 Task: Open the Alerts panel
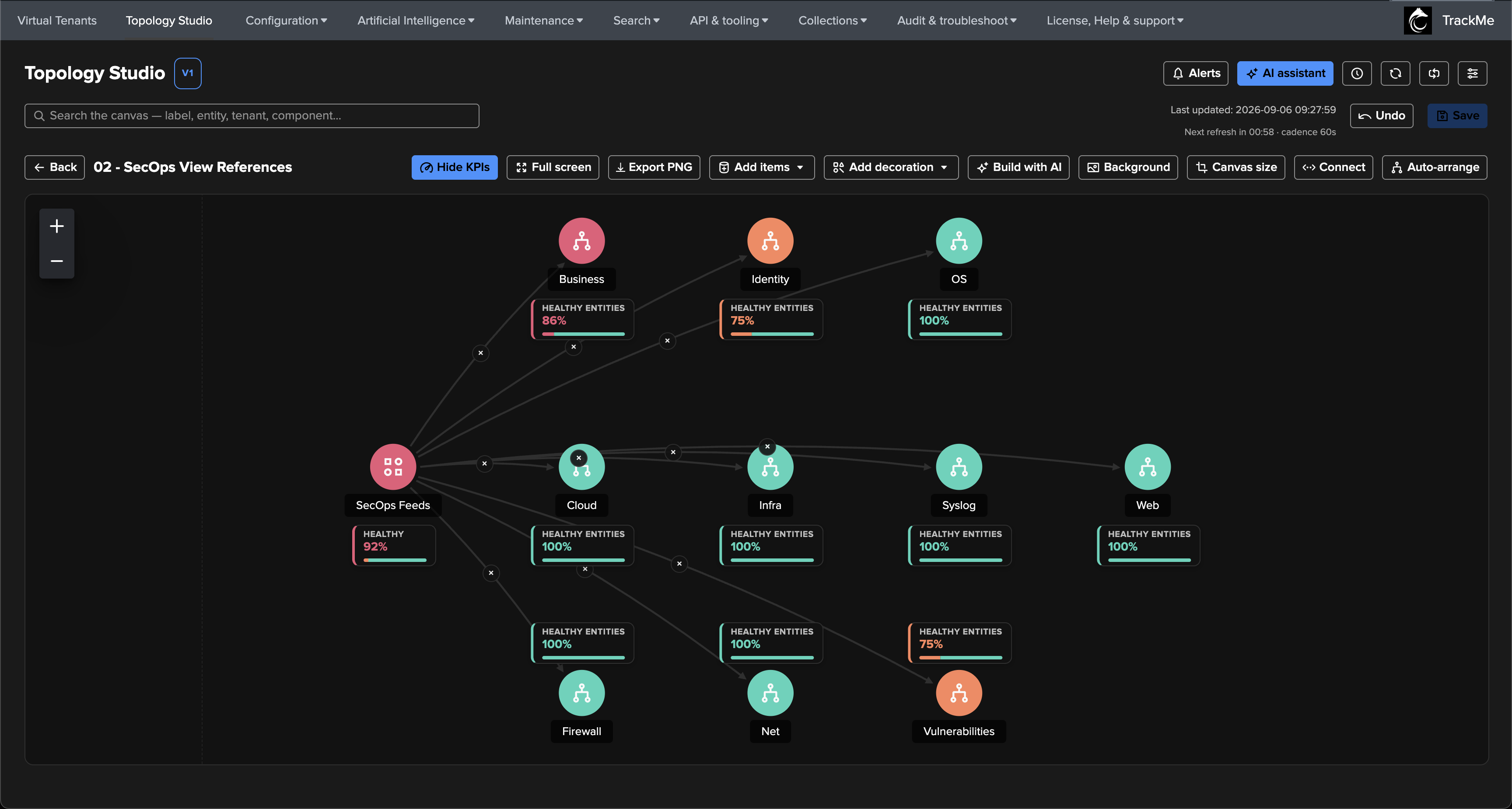pos(1196,73)
